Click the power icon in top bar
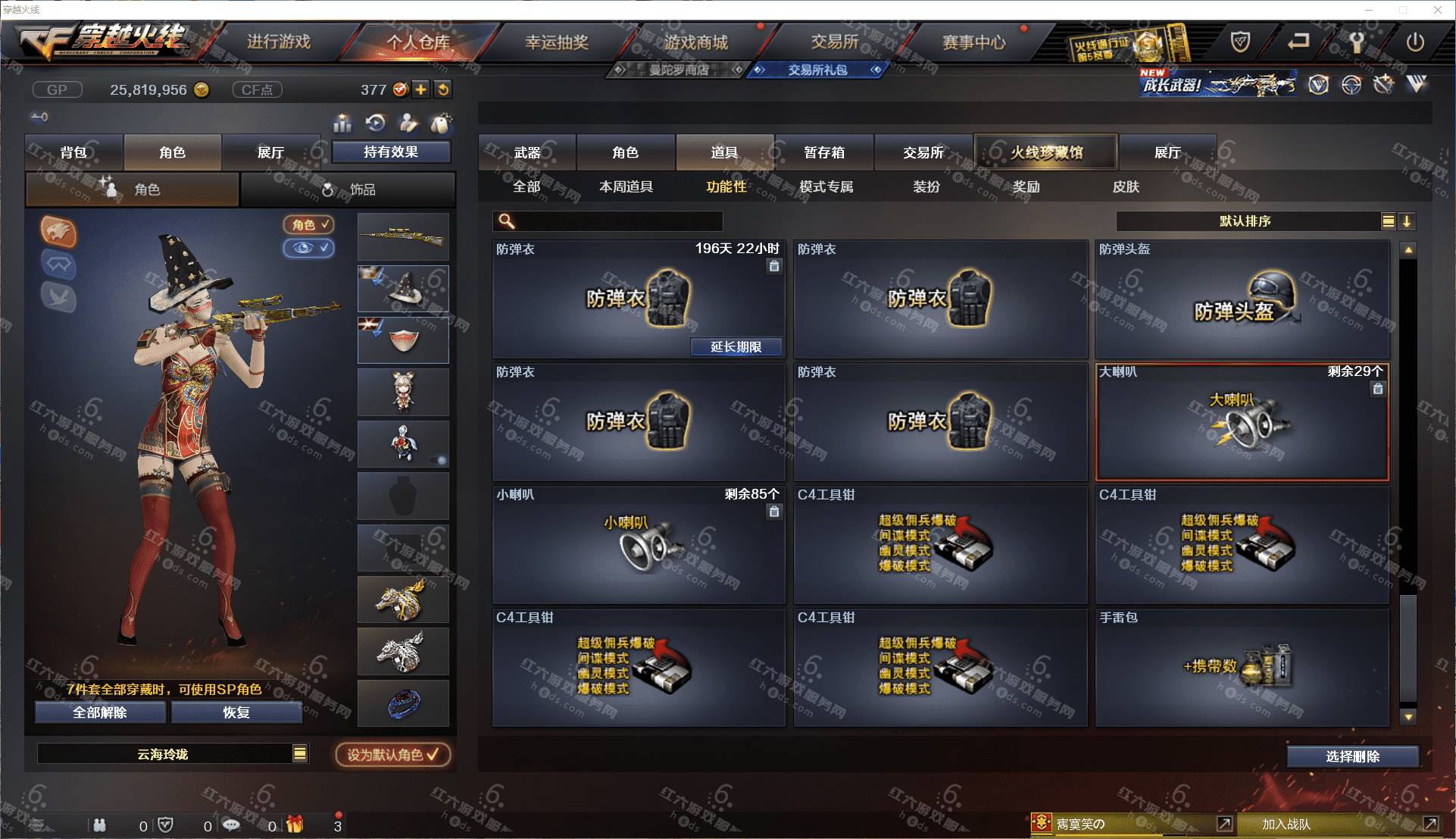 coord(1415,42)
